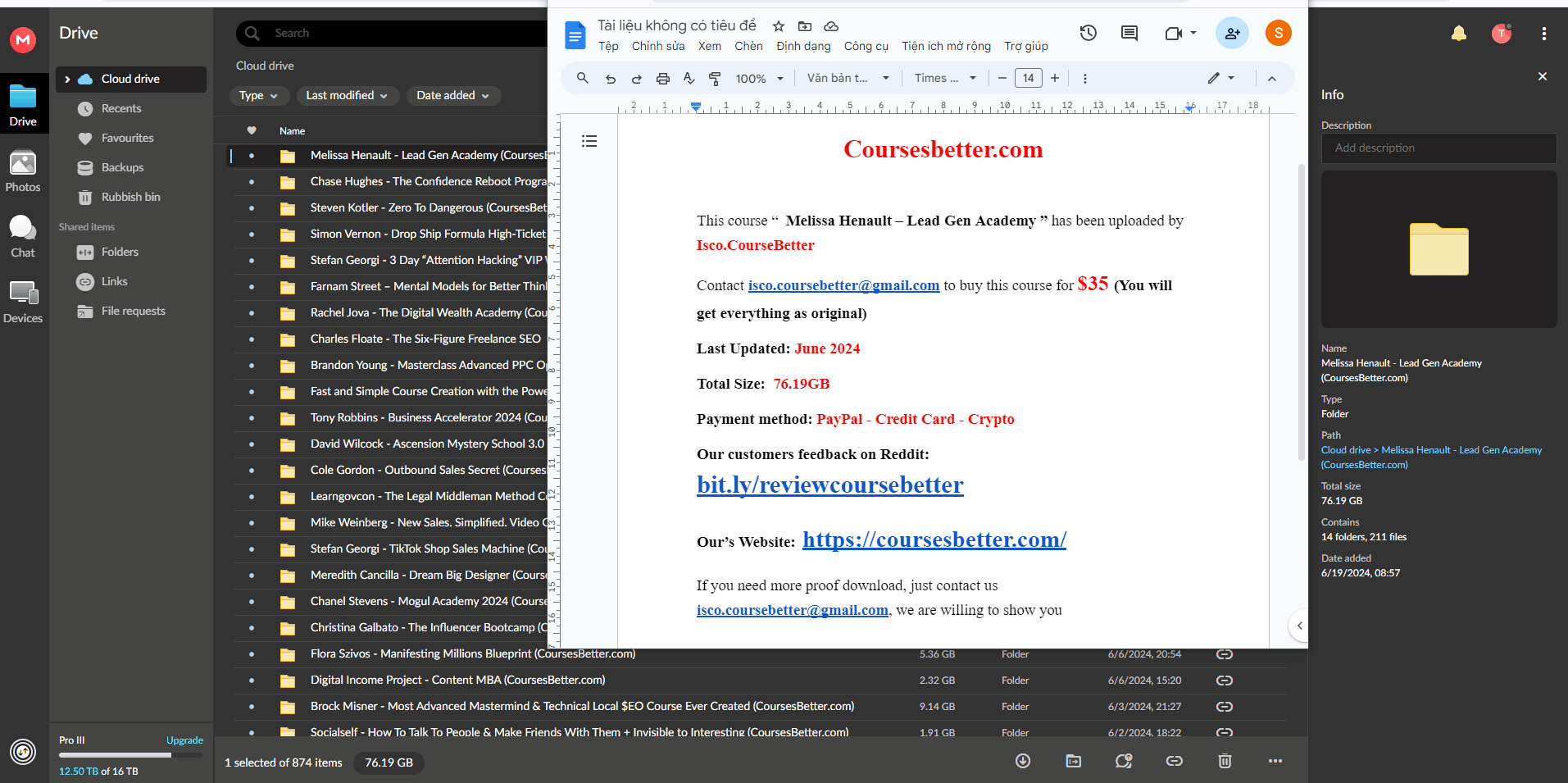The image size is (1568, 783).
Task: Open Rubbish bin in sidebar
Action: pos(131,198)
